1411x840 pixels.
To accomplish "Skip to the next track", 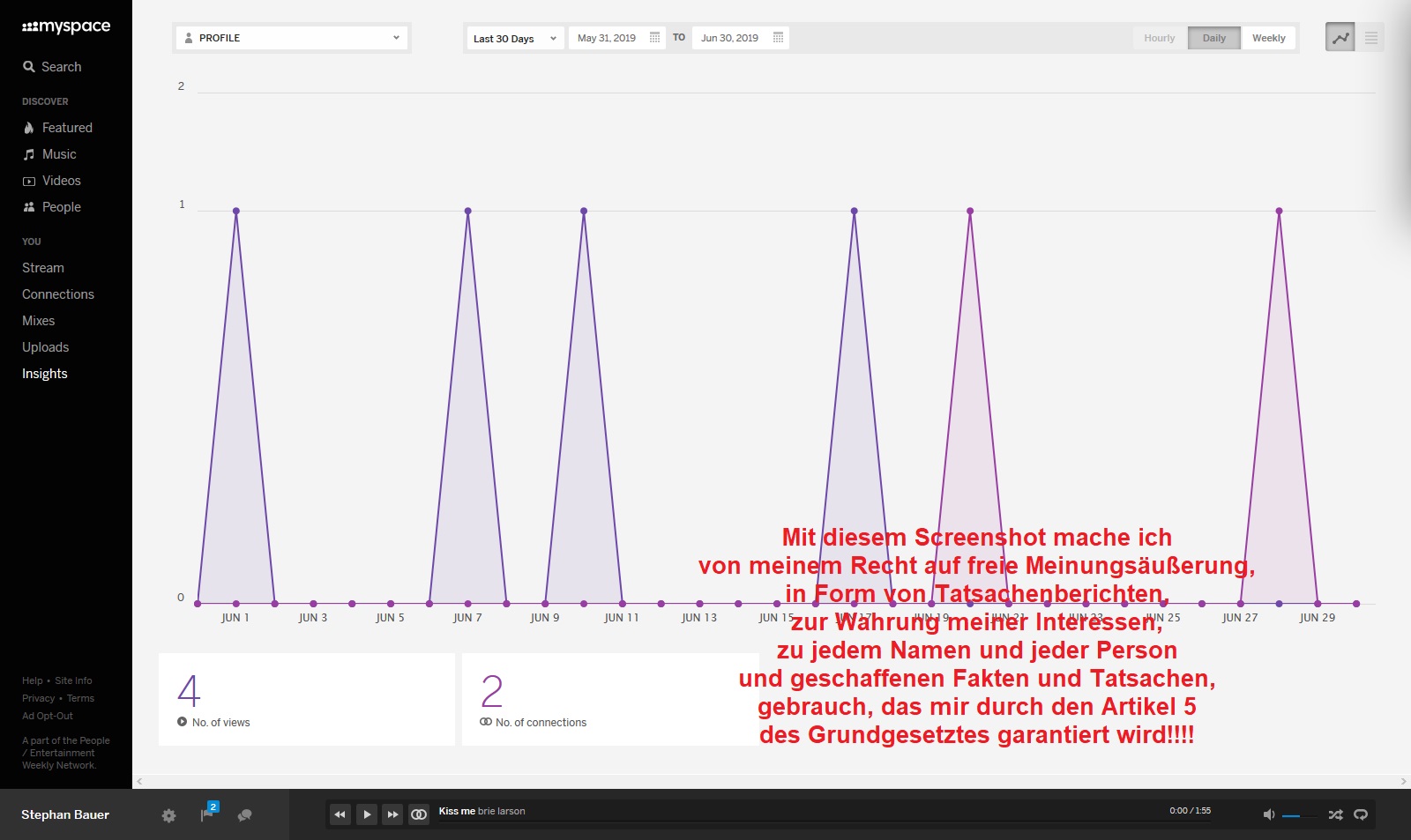I will 393,814.
